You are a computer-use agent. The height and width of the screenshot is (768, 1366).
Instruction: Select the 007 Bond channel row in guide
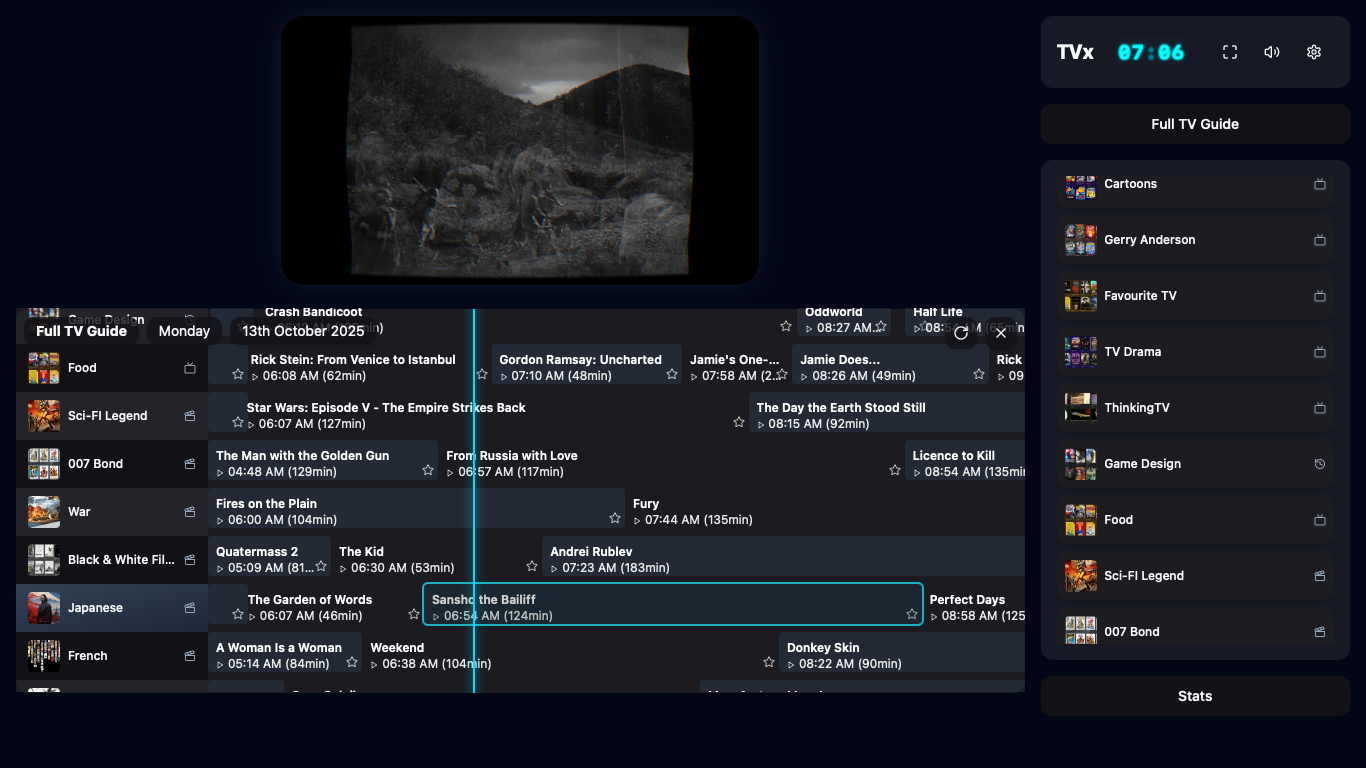(112, 464)
